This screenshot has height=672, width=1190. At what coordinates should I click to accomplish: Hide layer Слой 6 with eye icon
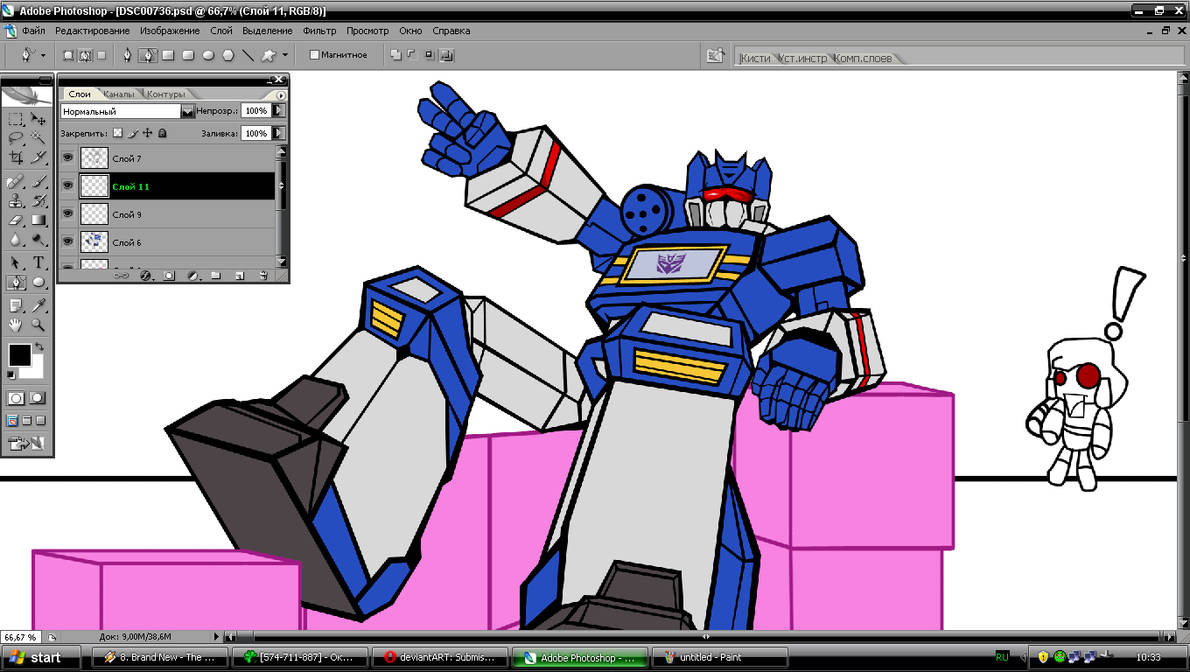(68, 242)
